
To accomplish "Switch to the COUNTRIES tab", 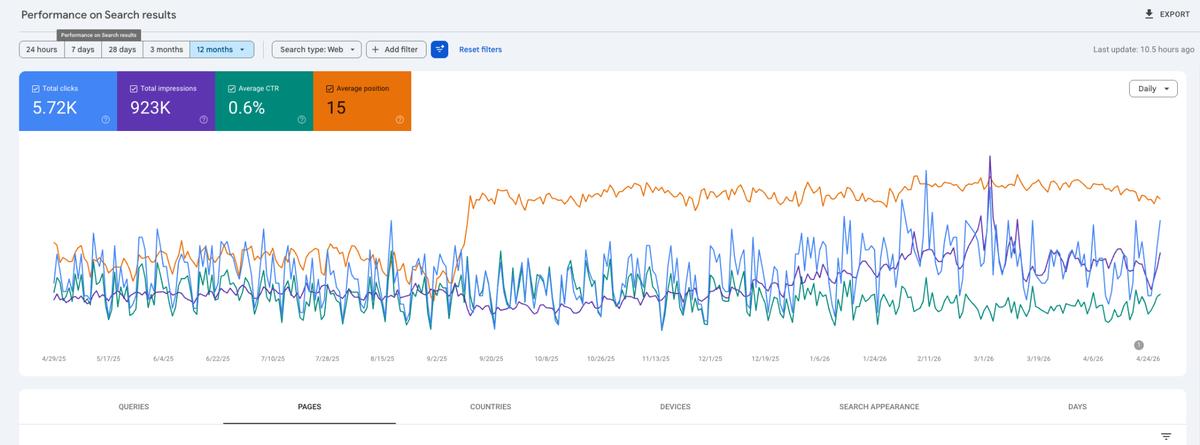I will click(x=490, y=407).
